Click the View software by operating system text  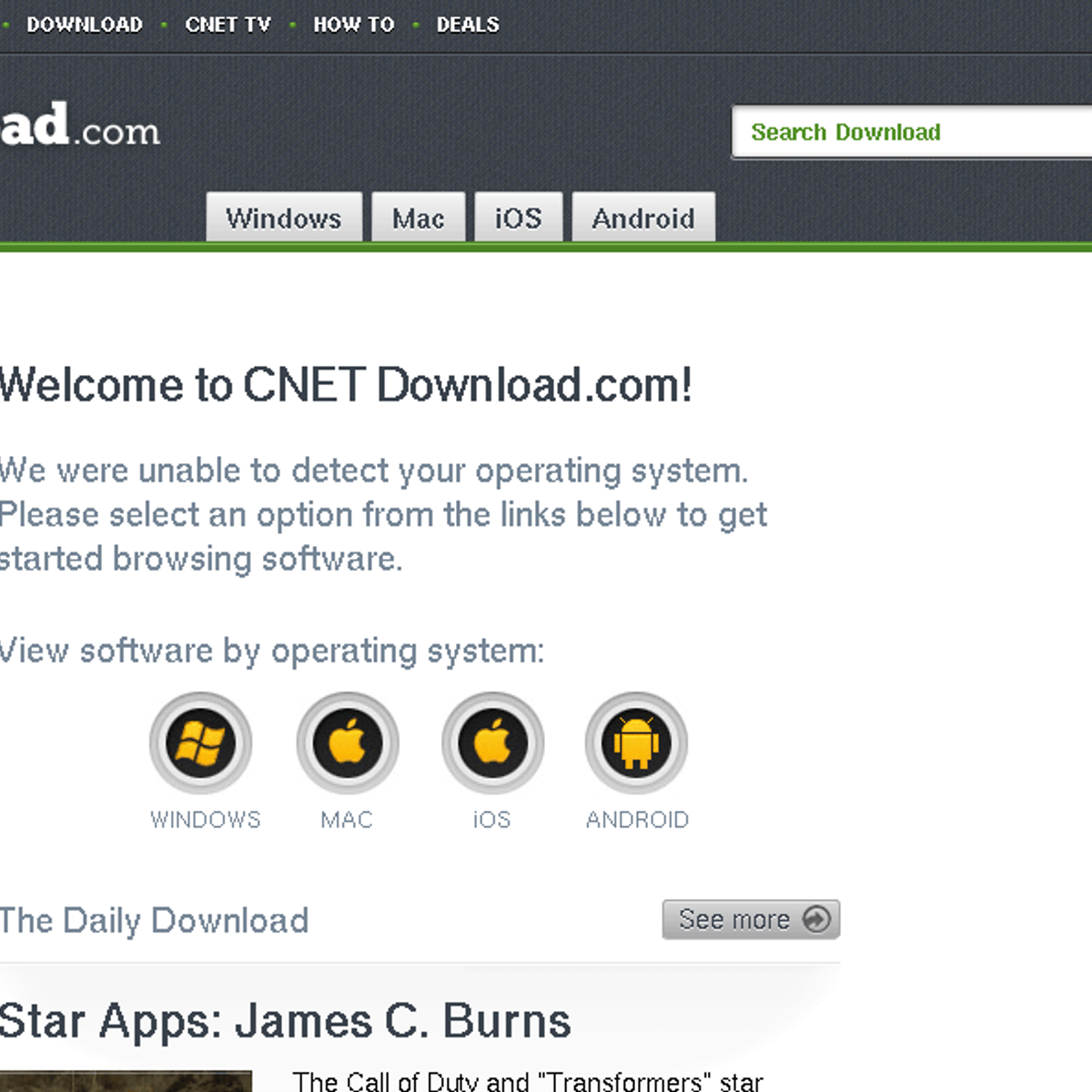point(272,652)
